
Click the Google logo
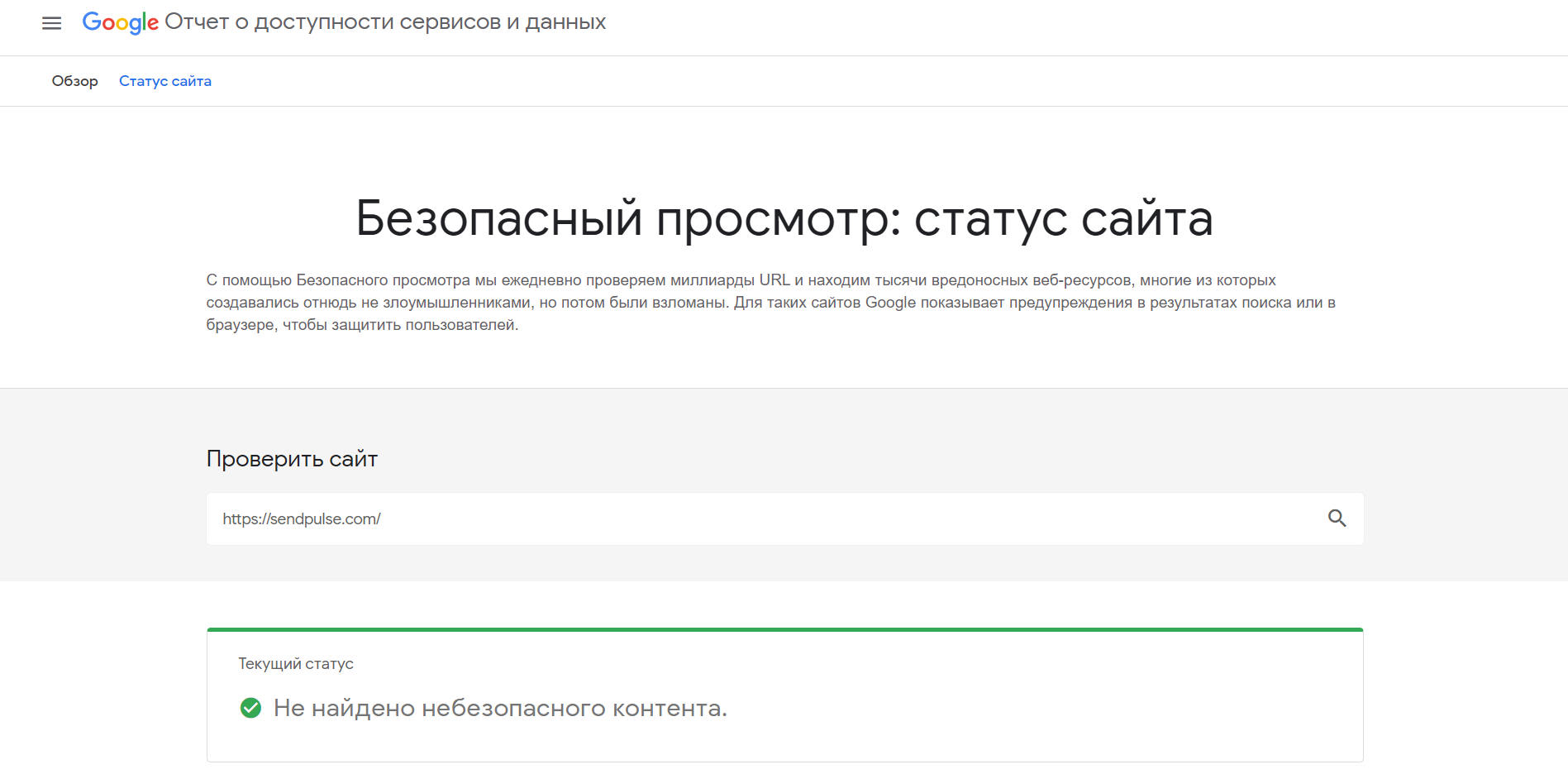click(x=121, y=22)
